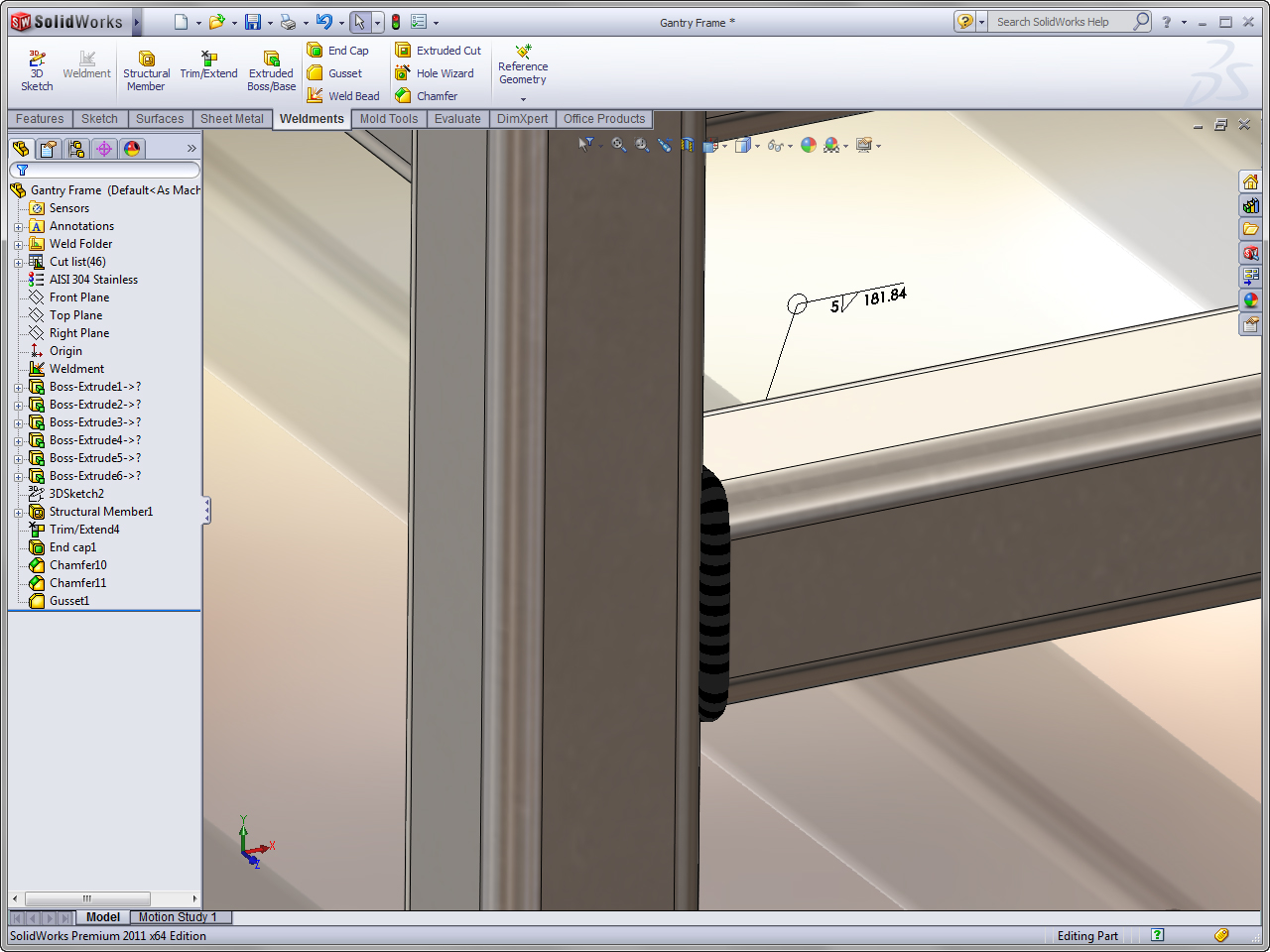Screen dimensions: 1270x952
Task: Select Gusset1 in the feature tree
Action: tap(69, 601)
